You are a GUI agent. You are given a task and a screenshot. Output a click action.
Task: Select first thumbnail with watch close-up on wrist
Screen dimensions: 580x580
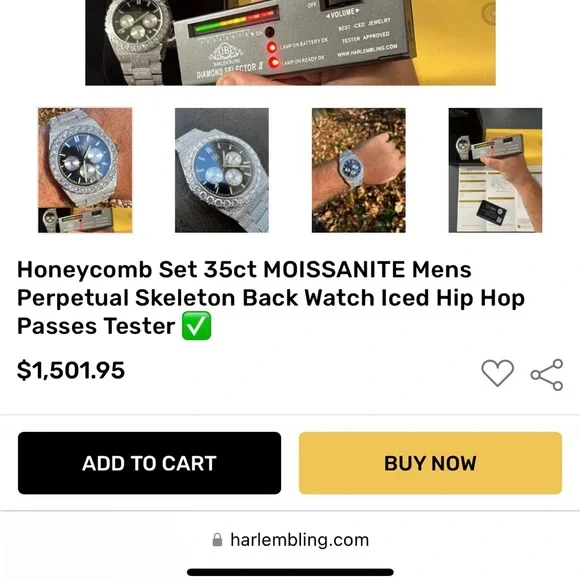(85, 170)
